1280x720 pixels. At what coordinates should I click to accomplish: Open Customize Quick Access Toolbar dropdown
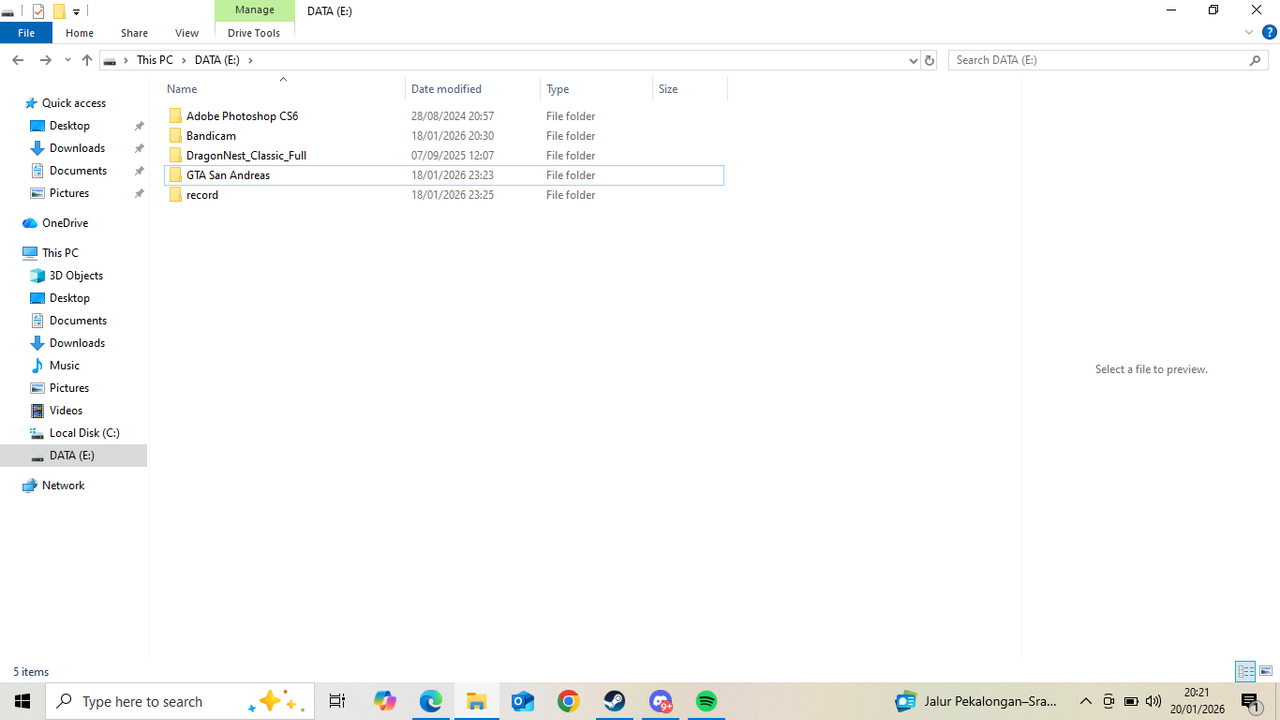(x=76, y=12)
